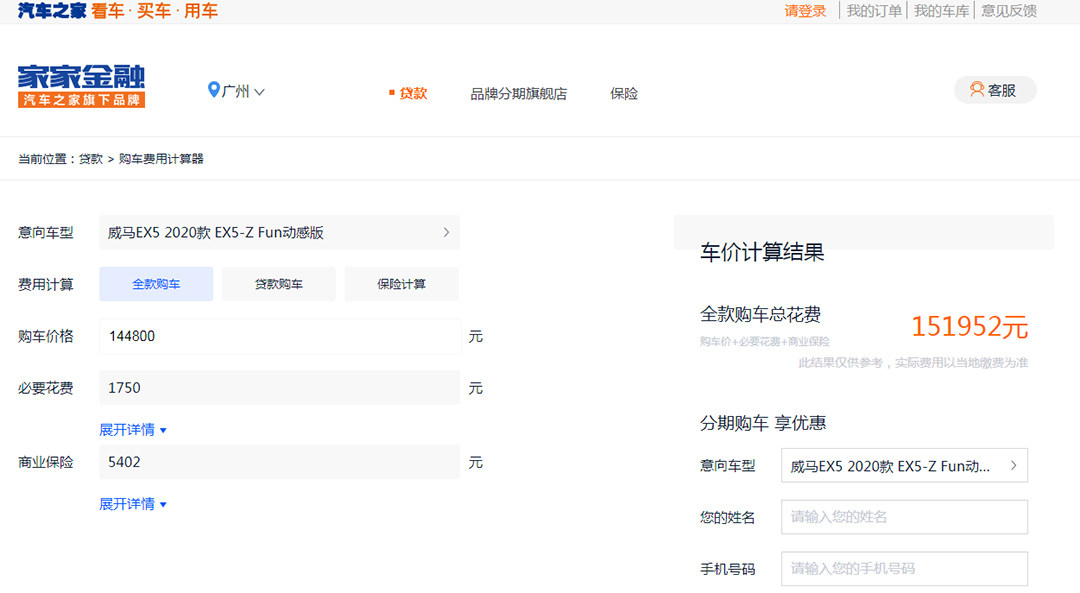Open 意向车型 selector in 分期购车 panel

(903, 466)
